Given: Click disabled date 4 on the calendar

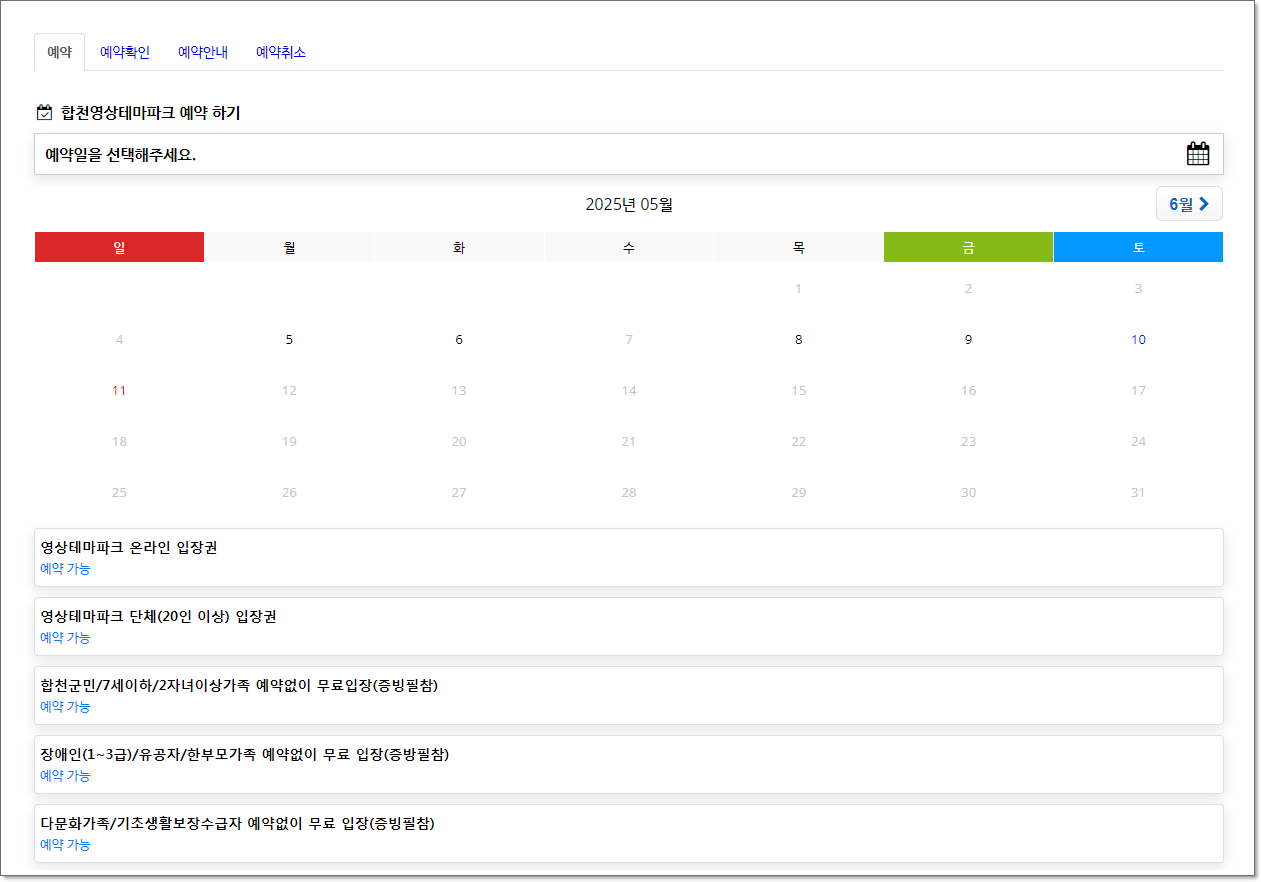Looking at the screenshot, I should click(119, 340).
